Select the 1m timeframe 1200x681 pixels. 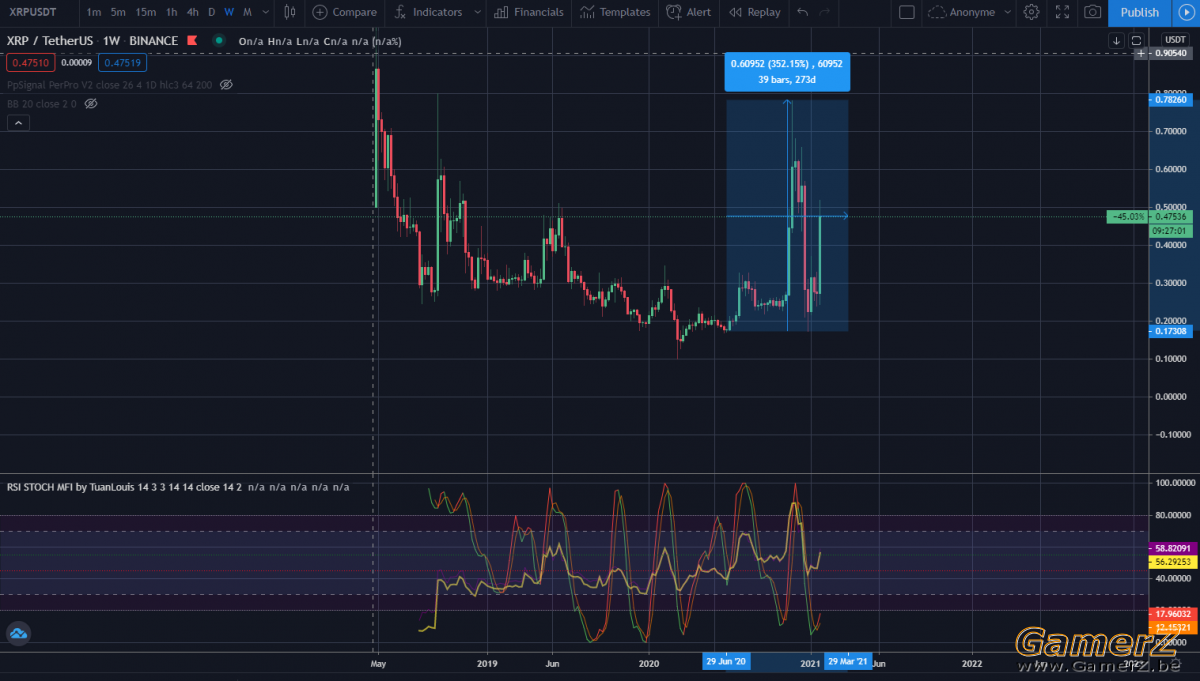coord(93,12)
